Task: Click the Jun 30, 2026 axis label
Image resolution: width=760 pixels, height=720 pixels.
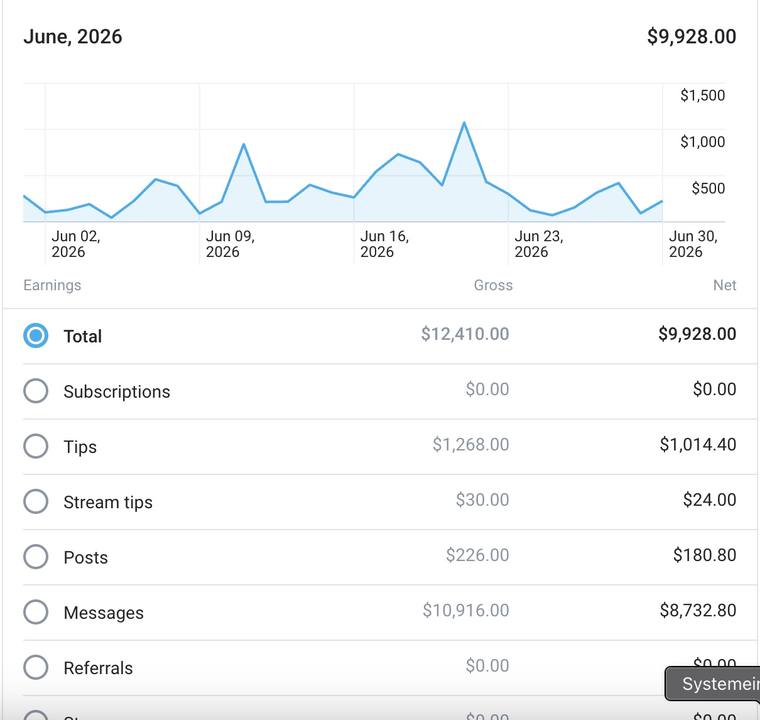Action: click(693, 244)
